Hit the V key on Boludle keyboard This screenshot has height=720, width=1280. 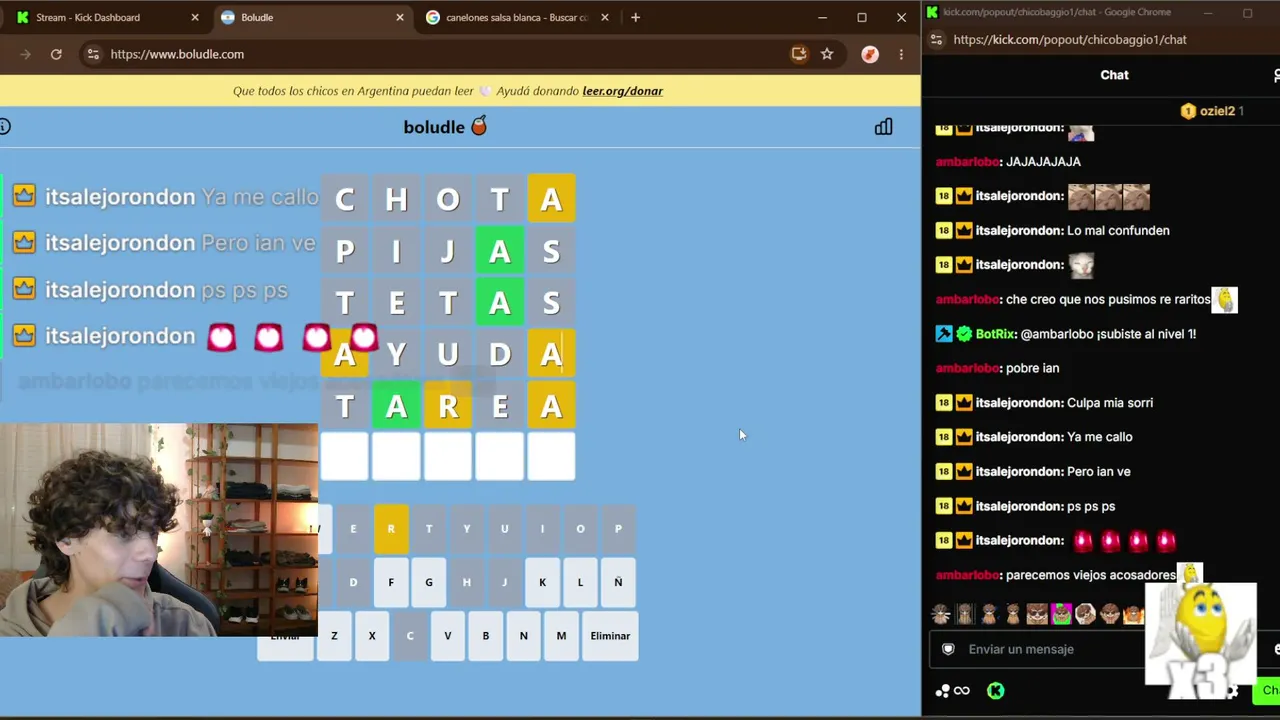point(448,636)
